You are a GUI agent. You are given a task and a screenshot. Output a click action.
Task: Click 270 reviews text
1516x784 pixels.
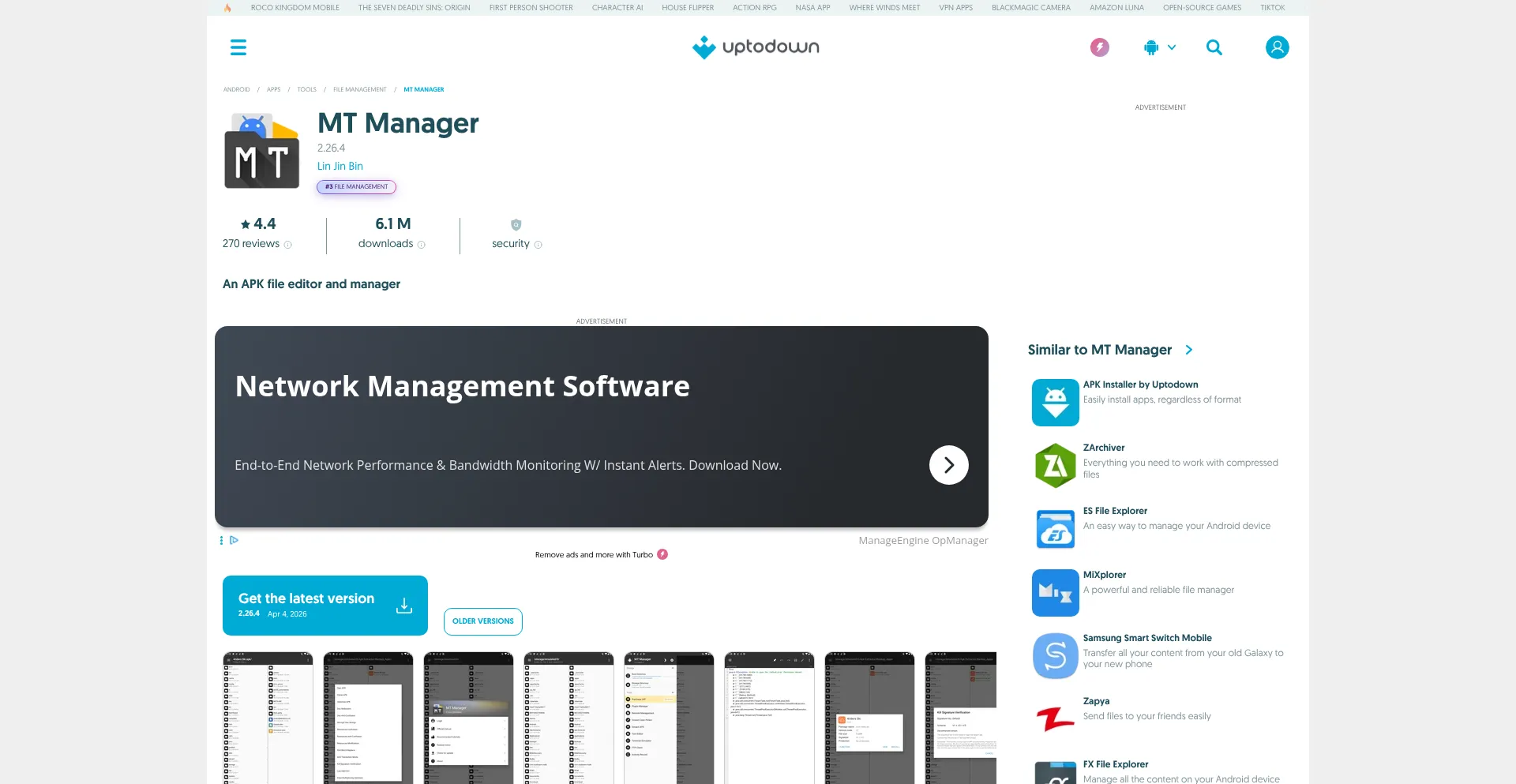click(x=251, y=244)
